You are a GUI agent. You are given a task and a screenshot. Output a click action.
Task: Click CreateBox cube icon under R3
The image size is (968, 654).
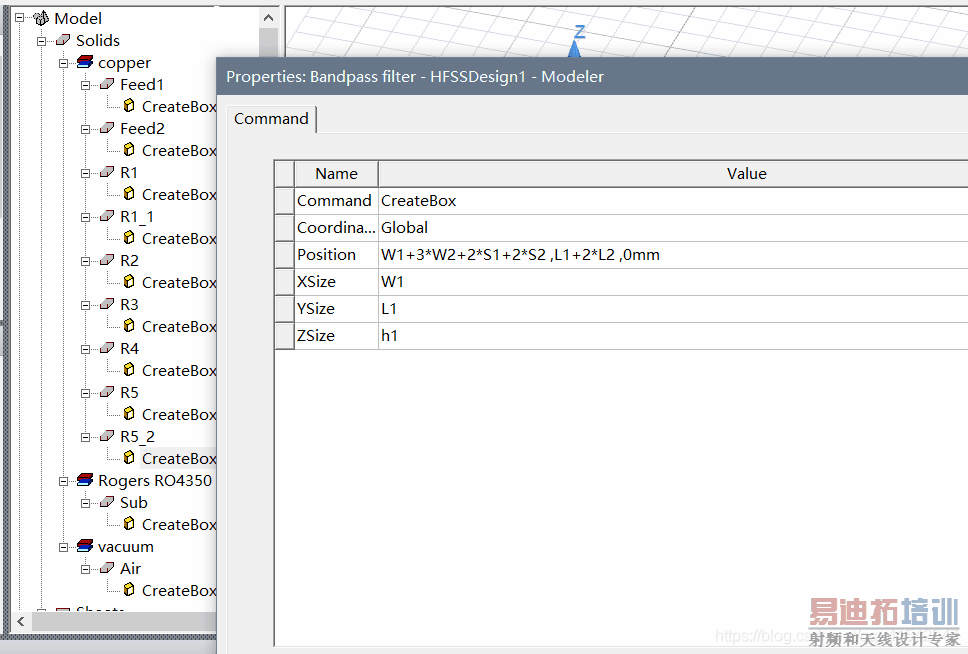tap(129, 325)
